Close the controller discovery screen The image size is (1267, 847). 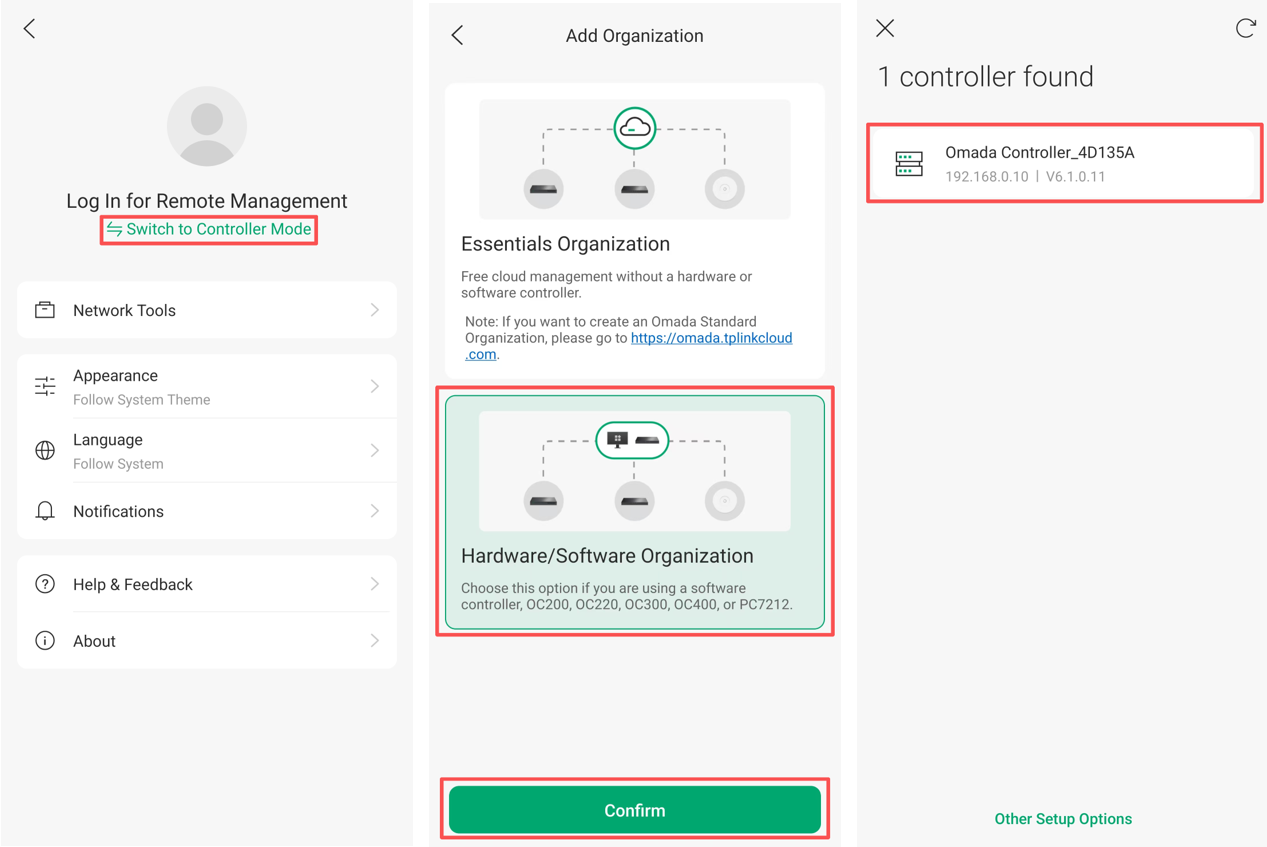(884, 28)
